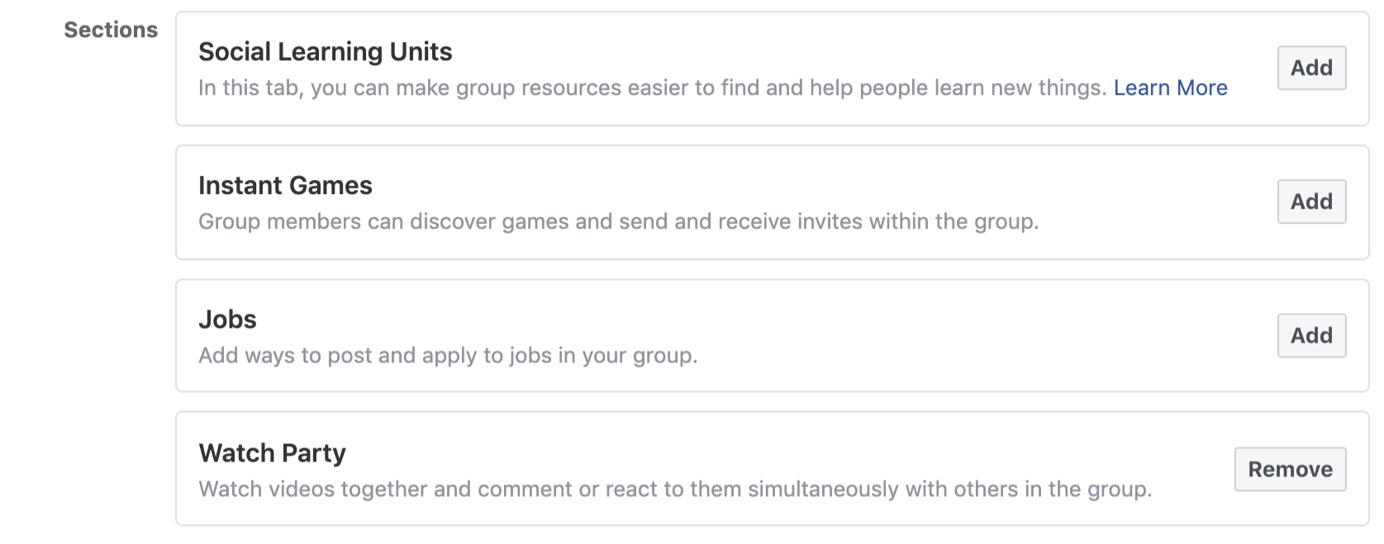This screenshot has width=1384, height=544.
Task: Click the 'Add ways to post' description
Action: click(447, 356)
